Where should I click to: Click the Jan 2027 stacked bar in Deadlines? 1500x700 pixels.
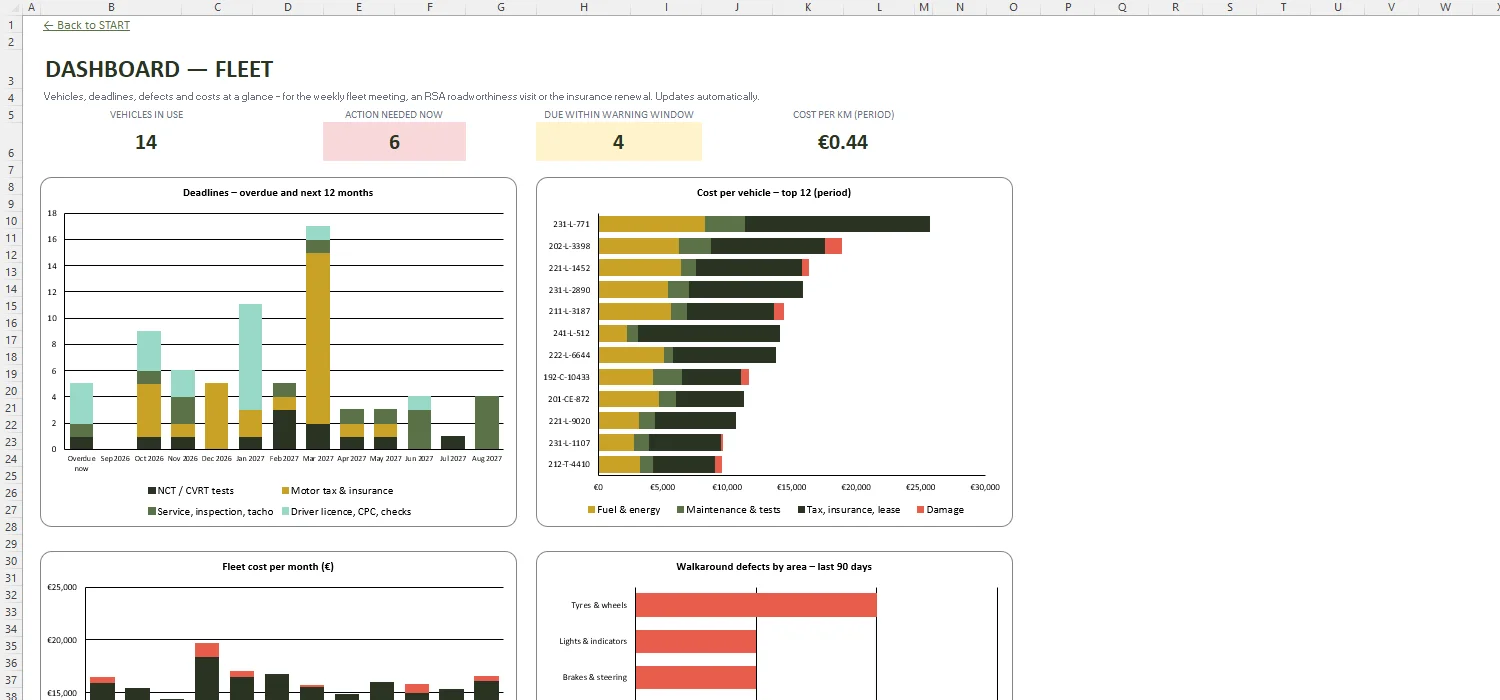tap(250, 376)
